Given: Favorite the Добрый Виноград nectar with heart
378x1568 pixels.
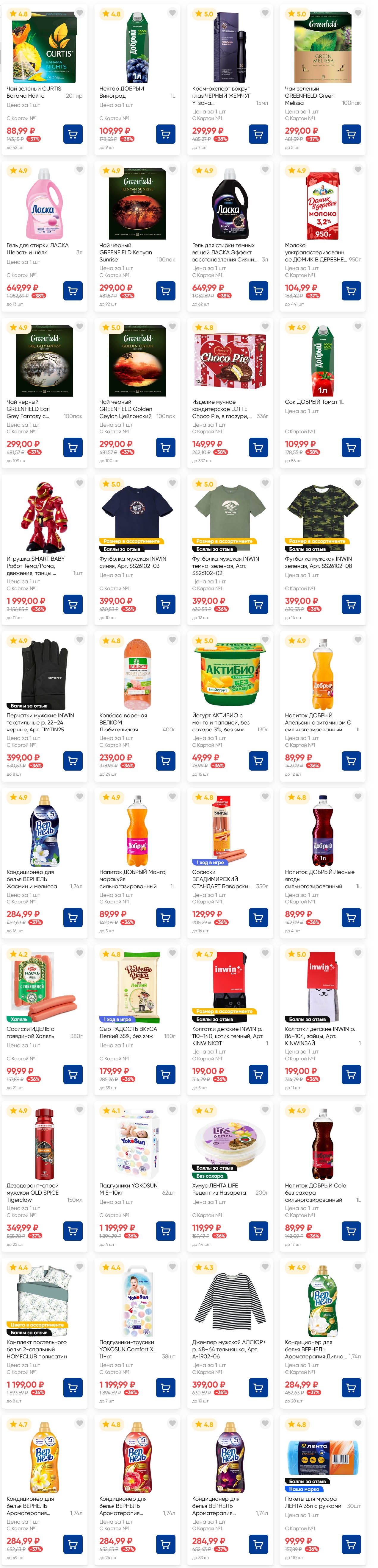Looking at the screenshot, I should (x=172, y=13).
